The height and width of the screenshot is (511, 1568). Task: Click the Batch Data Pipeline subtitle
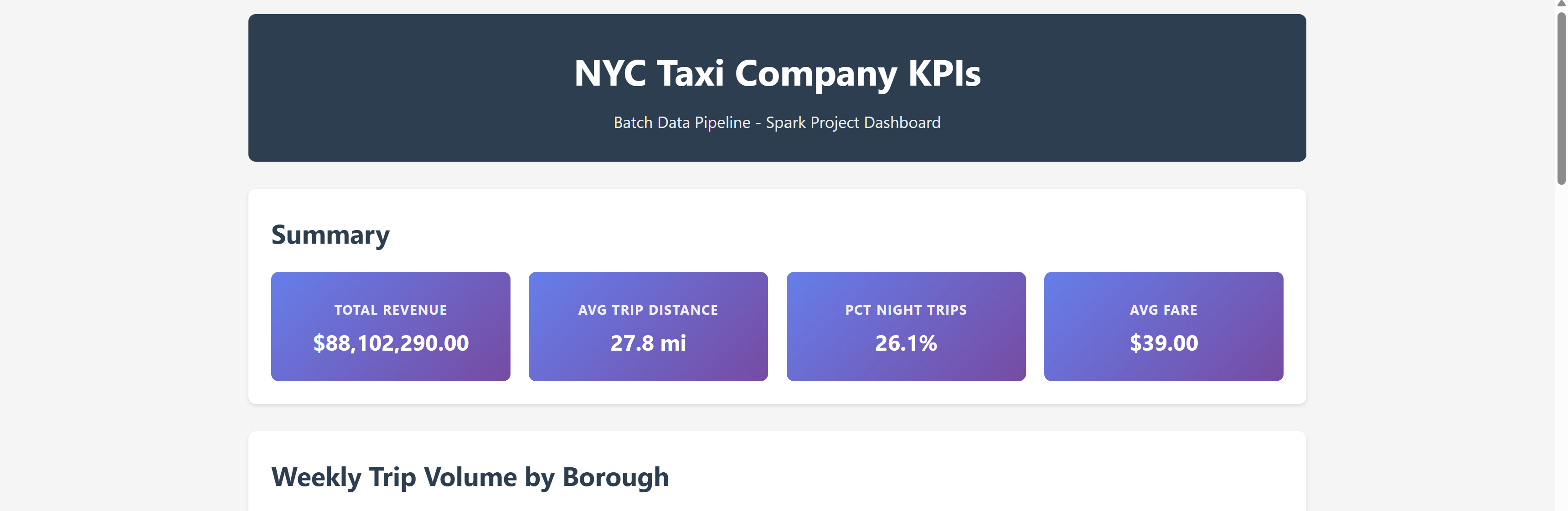pyautogui.click(x=777, y=122)
